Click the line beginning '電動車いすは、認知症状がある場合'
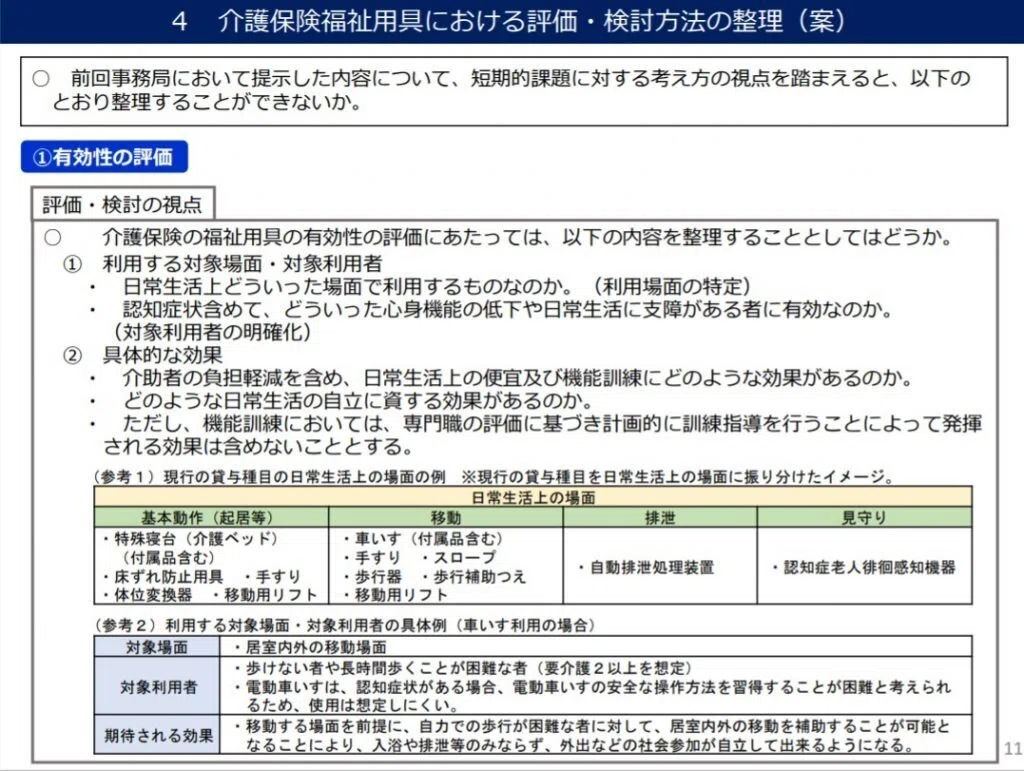 click(598, 687)
